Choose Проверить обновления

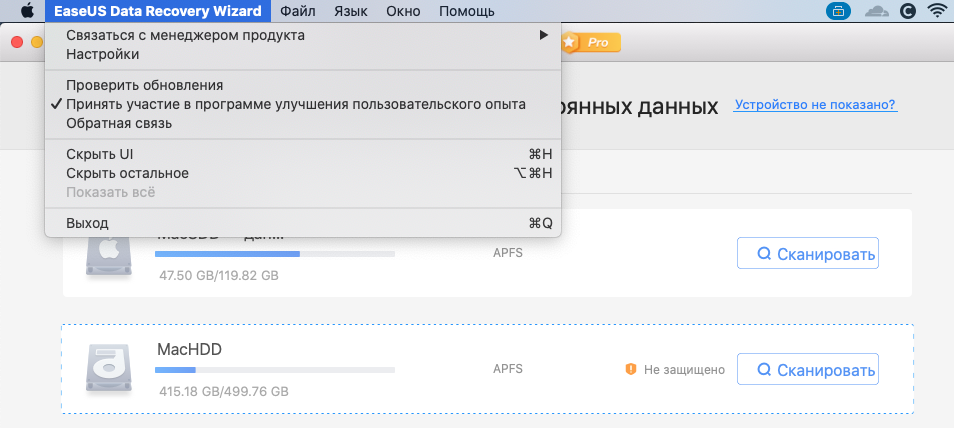[x=144, y=85]
